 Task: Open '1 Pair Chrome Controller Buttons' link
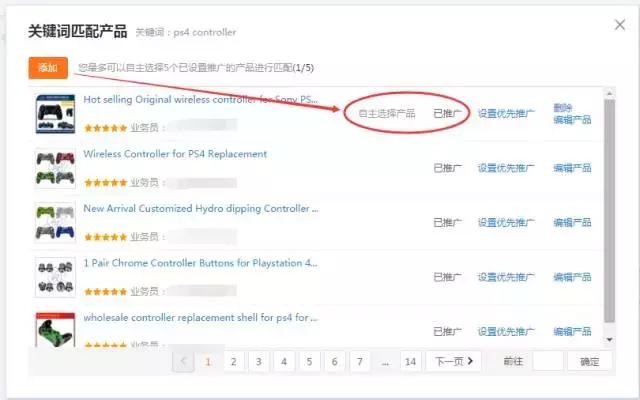(200, 263)
